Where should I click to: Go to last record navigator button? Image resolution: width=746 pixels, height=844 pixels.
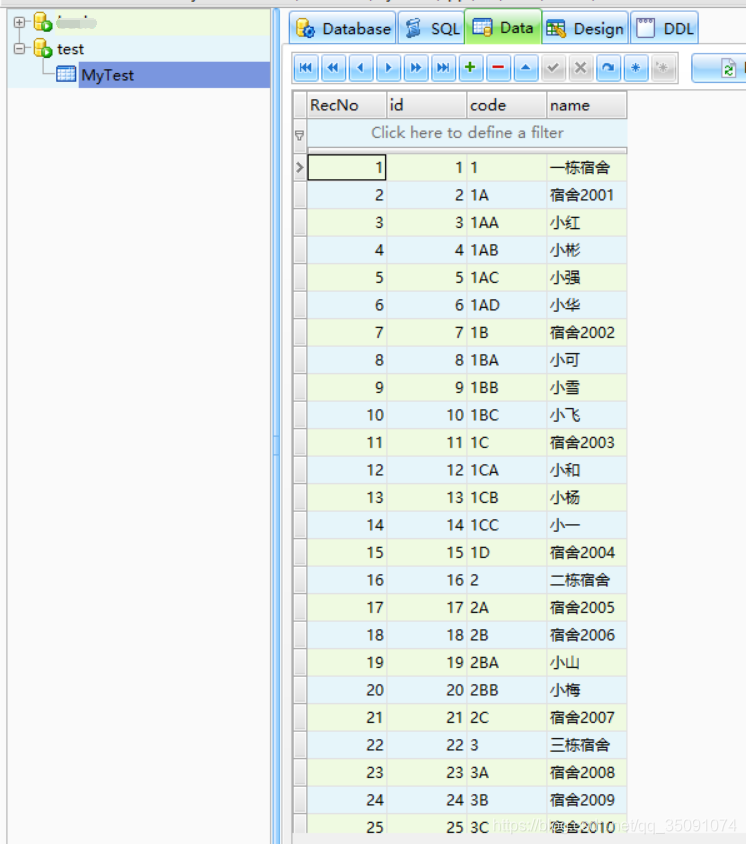tap(443, 68)
